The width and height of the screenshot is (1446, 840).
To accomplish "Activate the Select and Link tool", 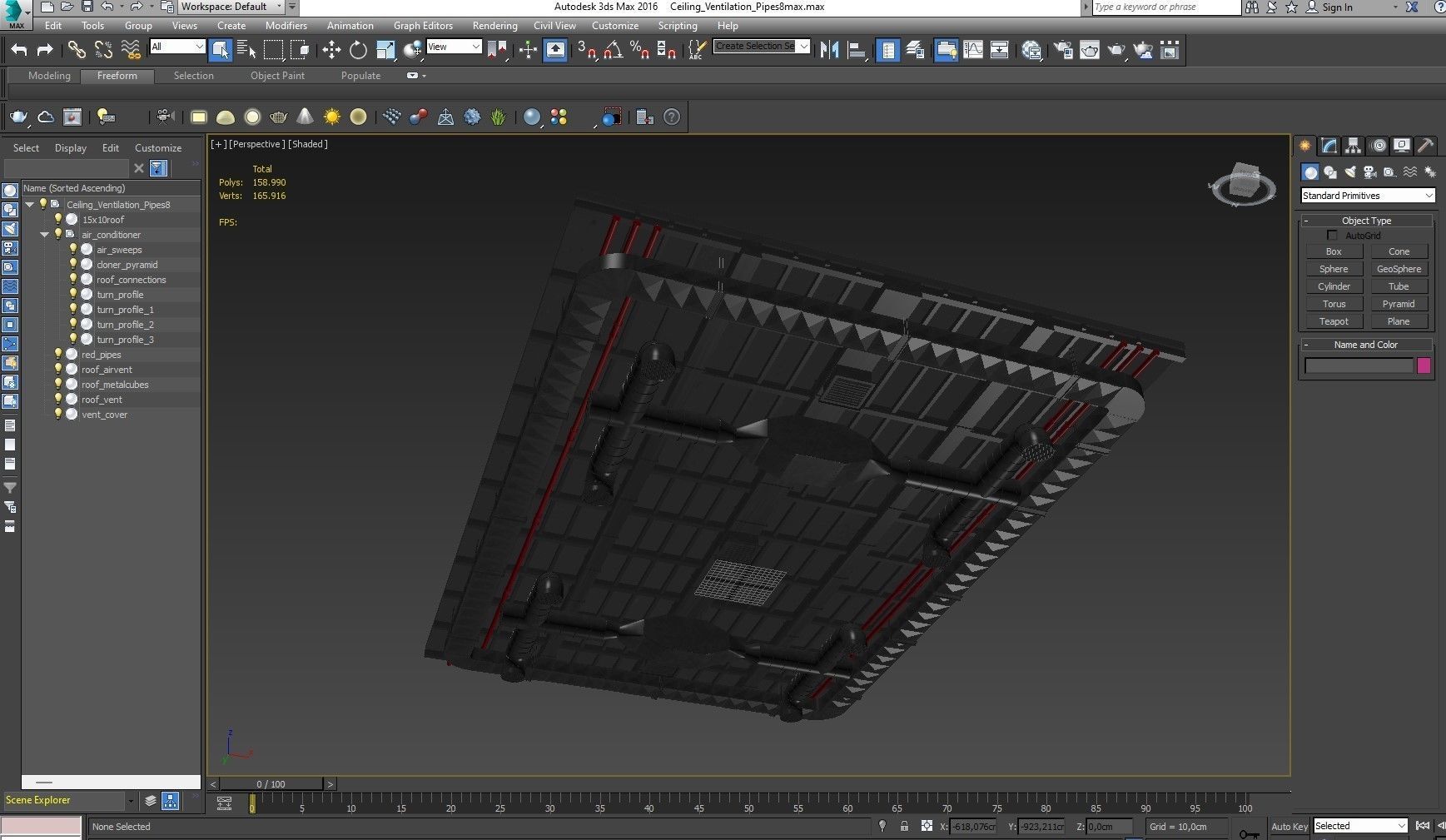I will point(77,50).
